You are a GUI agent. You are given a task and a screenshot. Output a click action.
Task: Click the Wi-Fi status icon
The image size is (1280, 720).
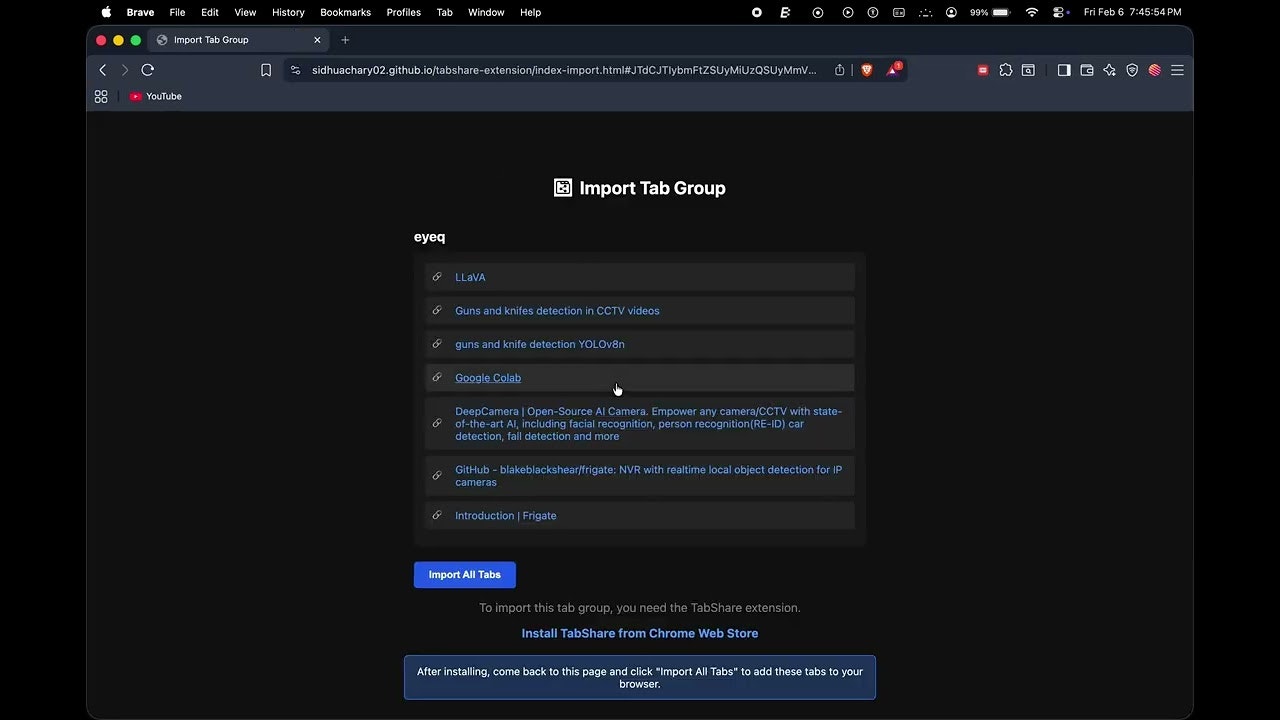pyautogui.click(x=1031, y=12)
